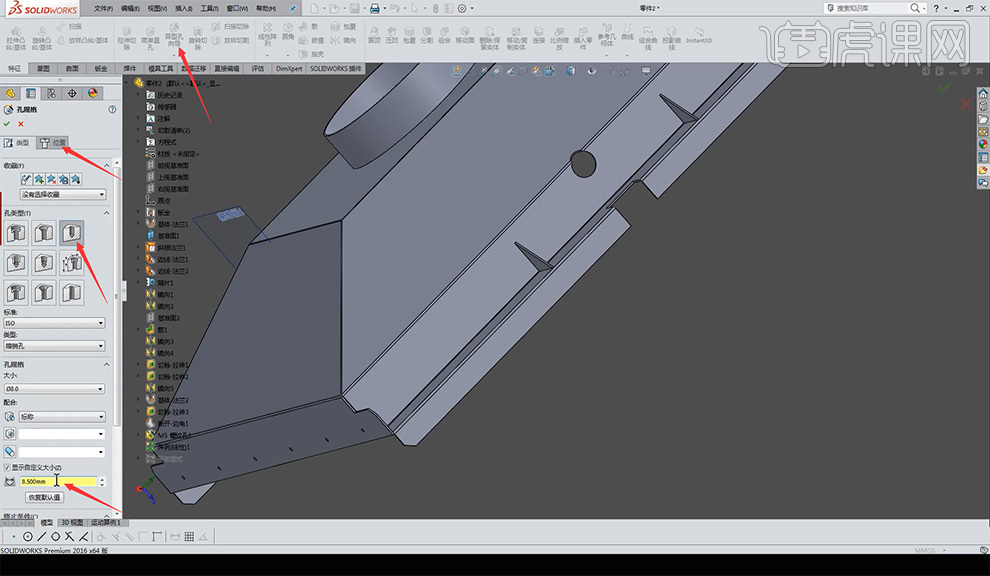Open the DisplayManager color ball tab

93,93
